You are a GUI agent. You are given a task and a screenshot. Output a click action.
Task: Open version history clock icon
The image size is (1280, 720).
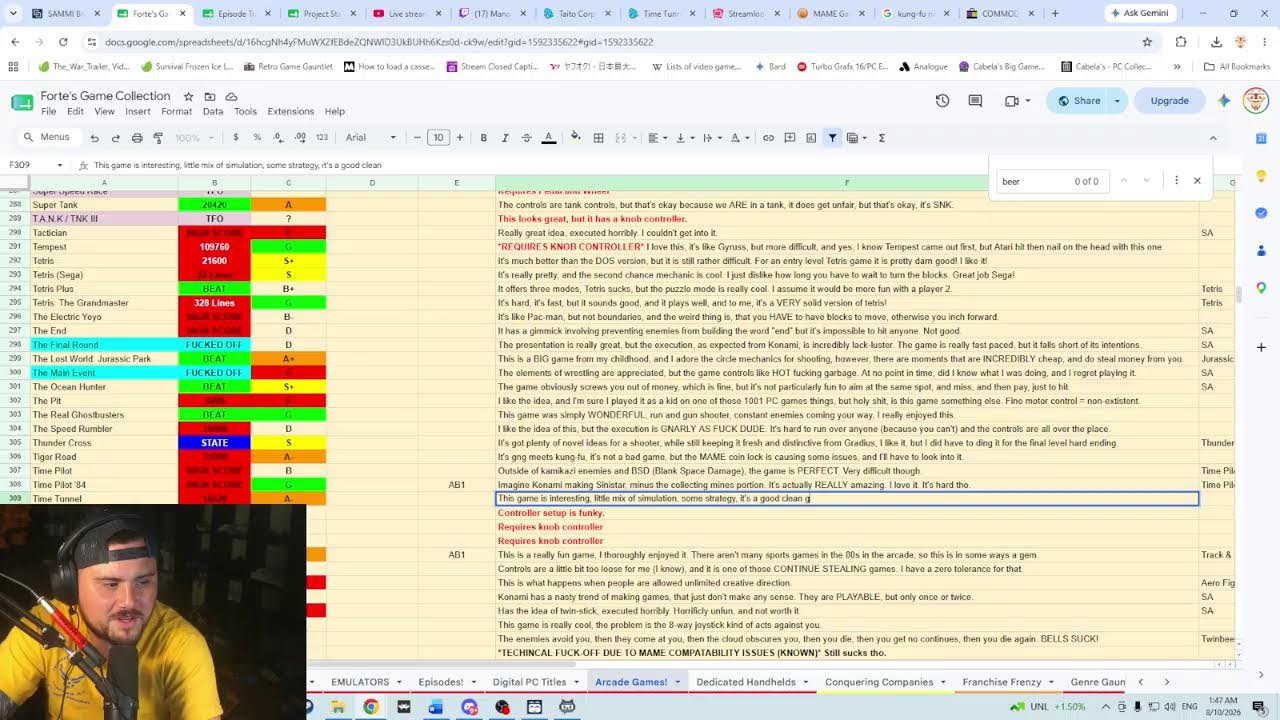(942, 100)
